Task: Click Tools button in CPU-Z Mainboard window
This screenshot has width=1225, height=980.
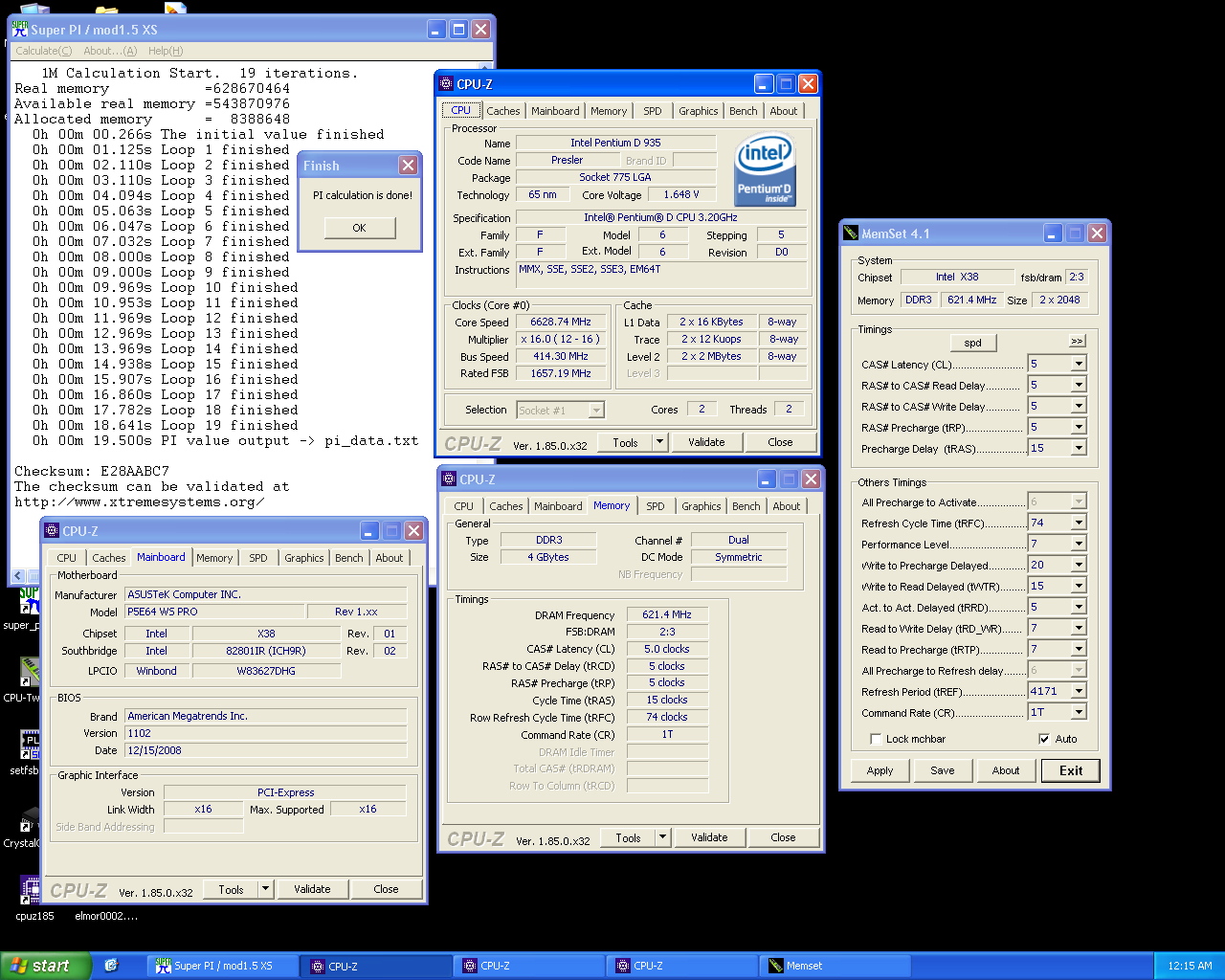Action: tap(231, 889)
